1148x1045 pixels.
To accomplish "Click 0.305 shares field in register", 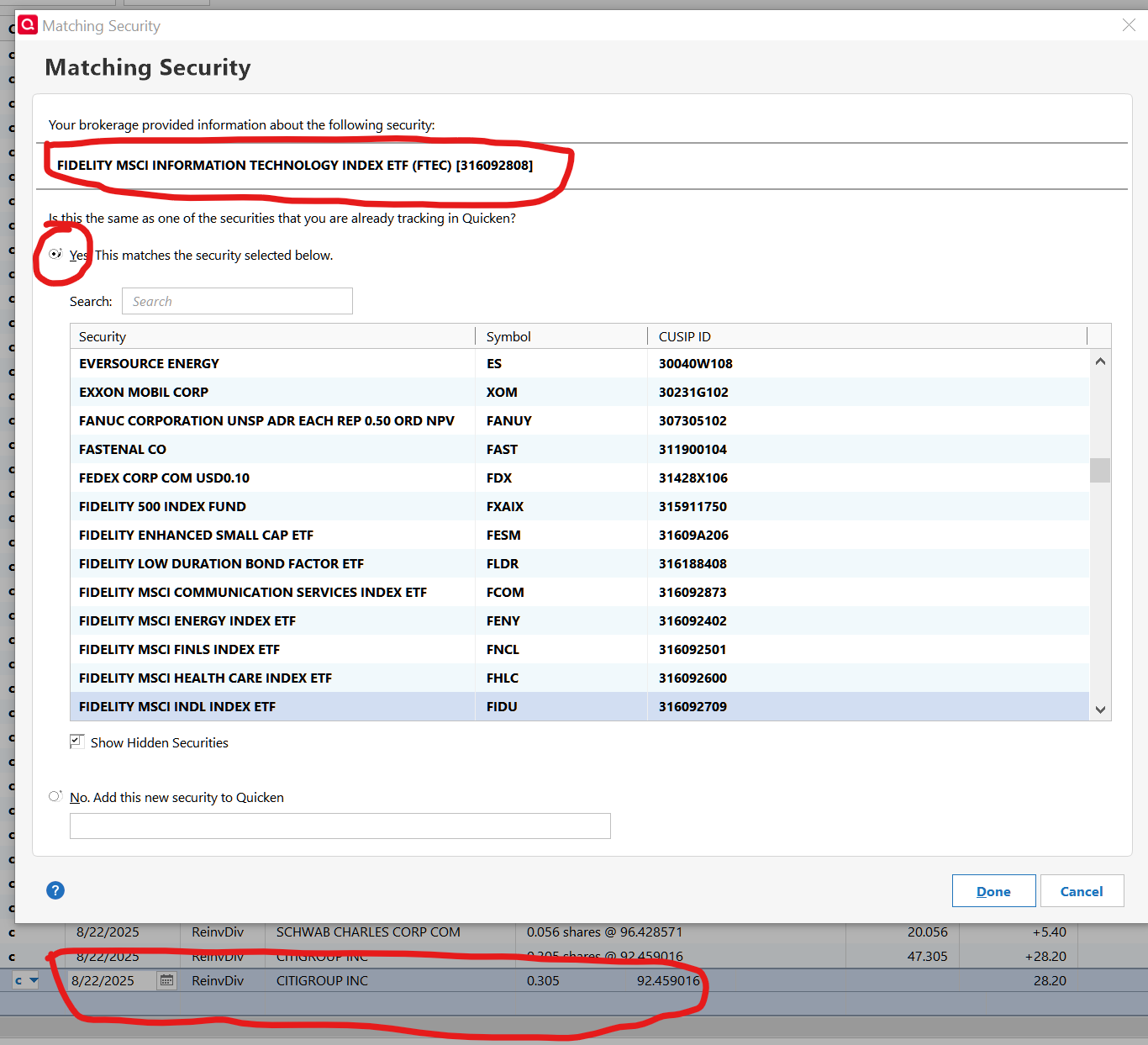I will [543, 980].
